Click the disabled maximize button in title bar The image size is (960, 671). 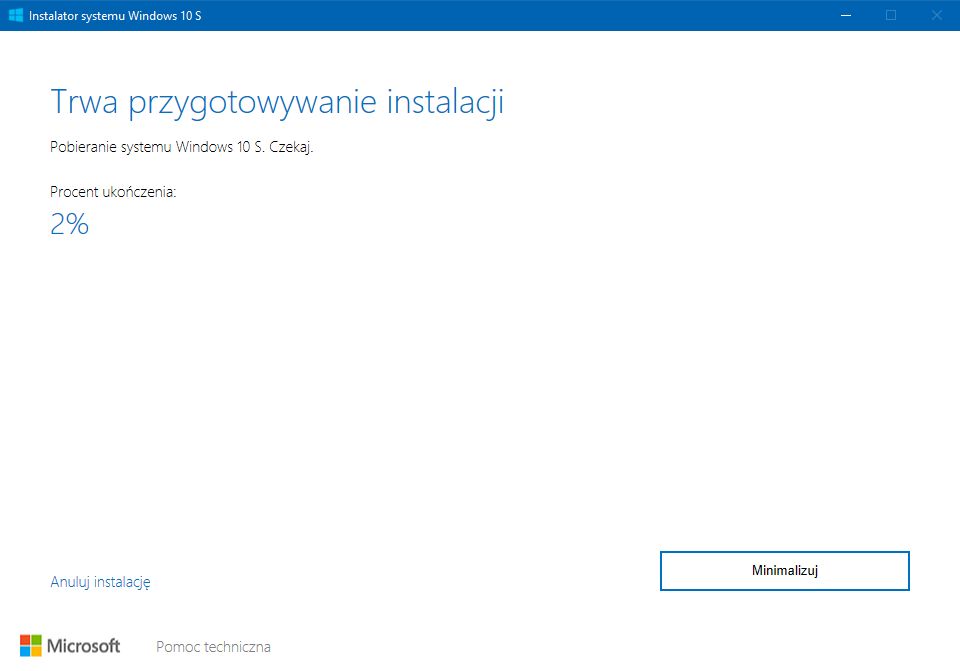[x=891, y=15]
